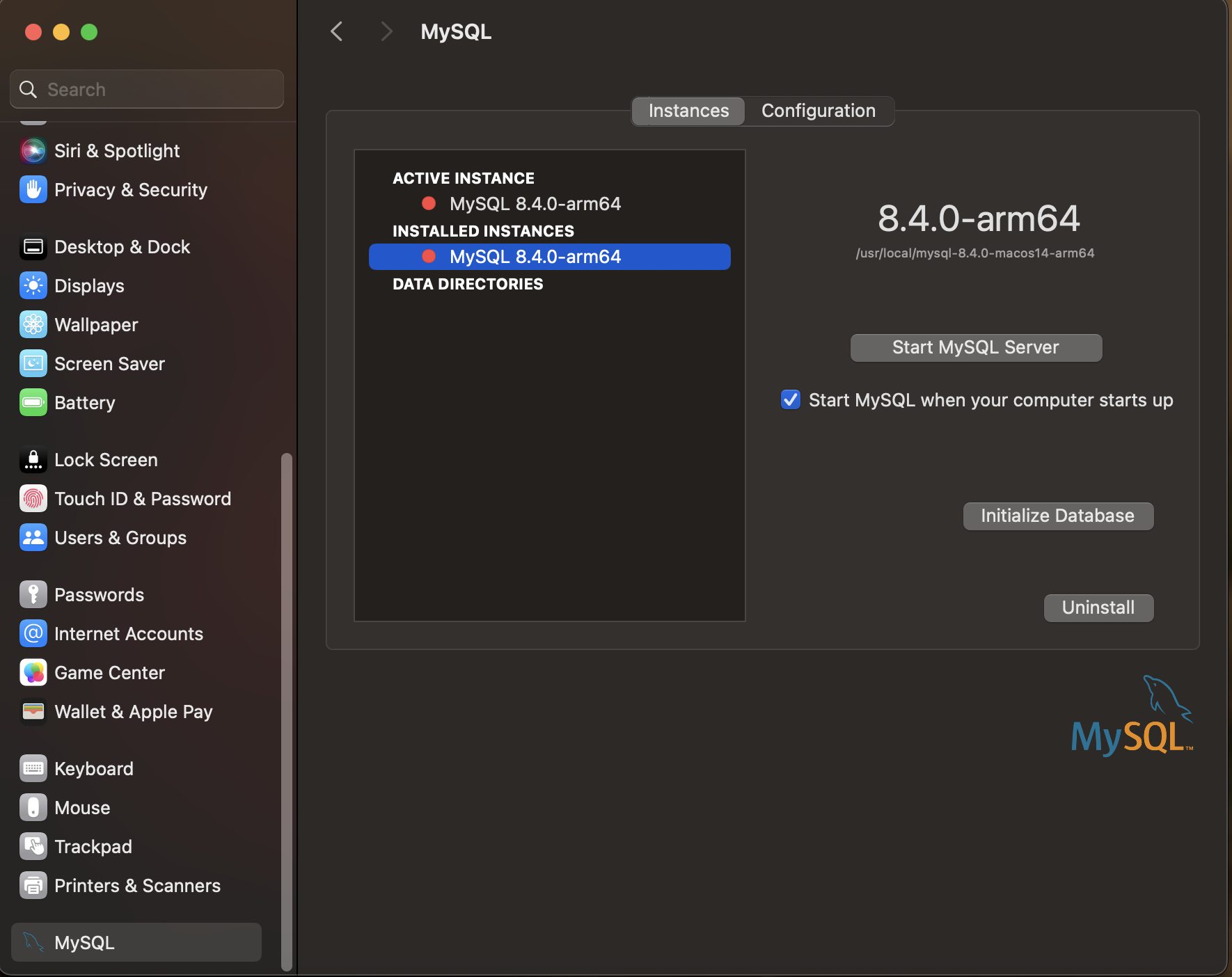Viewport: 1232px width, 977px height.
Task: Open Touch ID & Password settings label
Action: click(x=143, y=499)
